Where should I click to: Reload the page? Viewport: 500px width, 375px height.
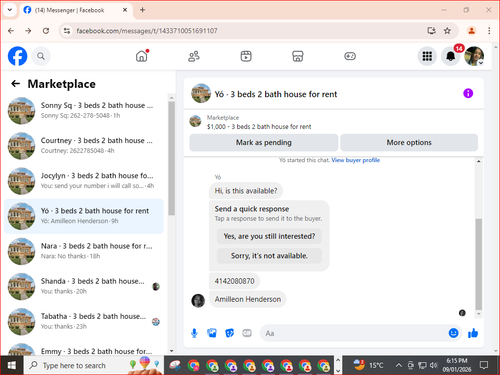(46, 31)
